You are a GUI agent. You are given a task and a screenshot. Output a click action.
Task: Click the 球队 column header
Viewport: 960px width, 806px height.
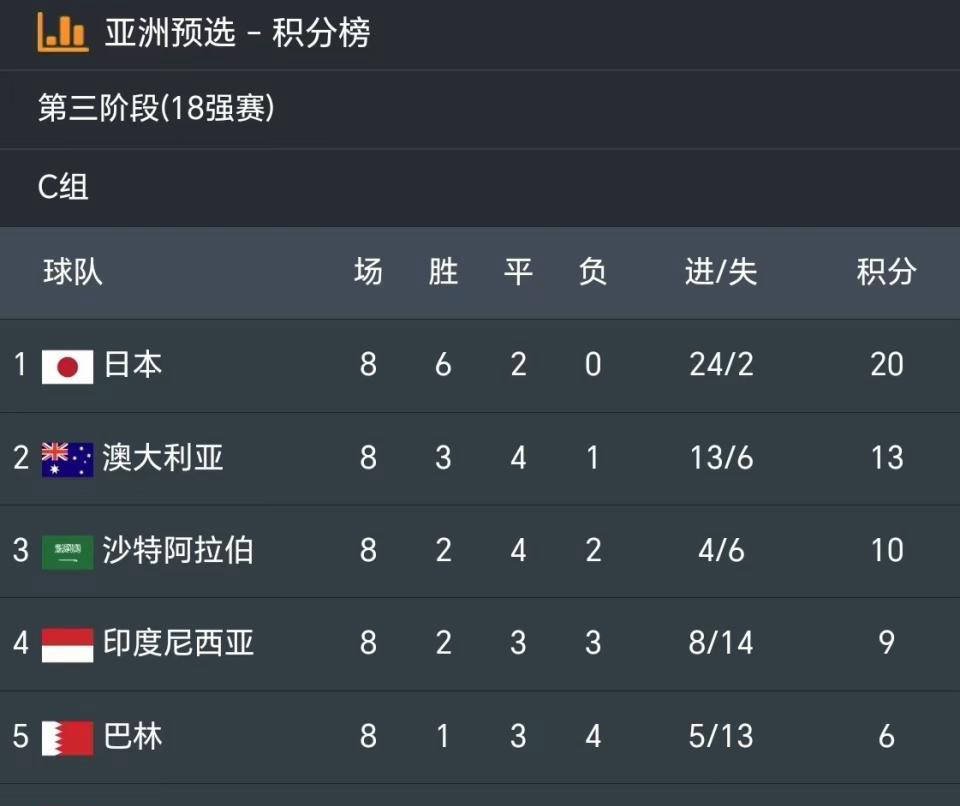coord(73,271)
